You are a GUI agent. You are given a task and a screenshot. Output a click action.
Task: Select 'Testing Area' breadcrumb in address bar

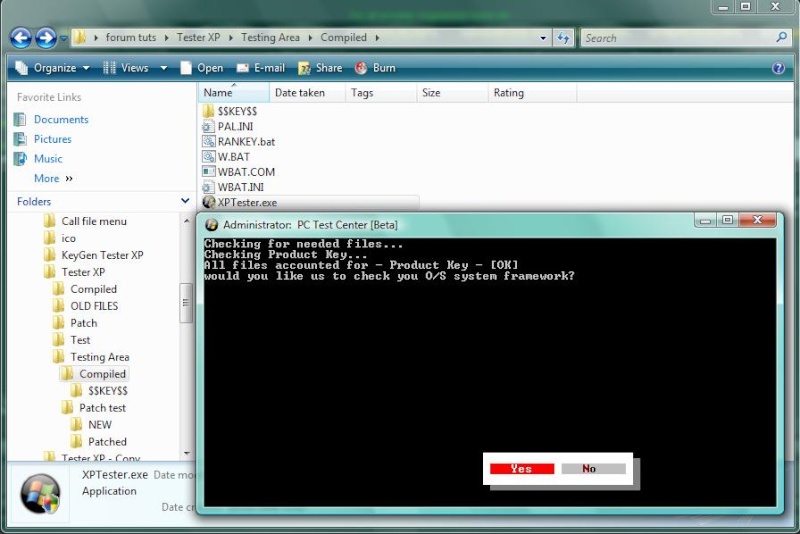pyautogui.click(x=270, y=37)
